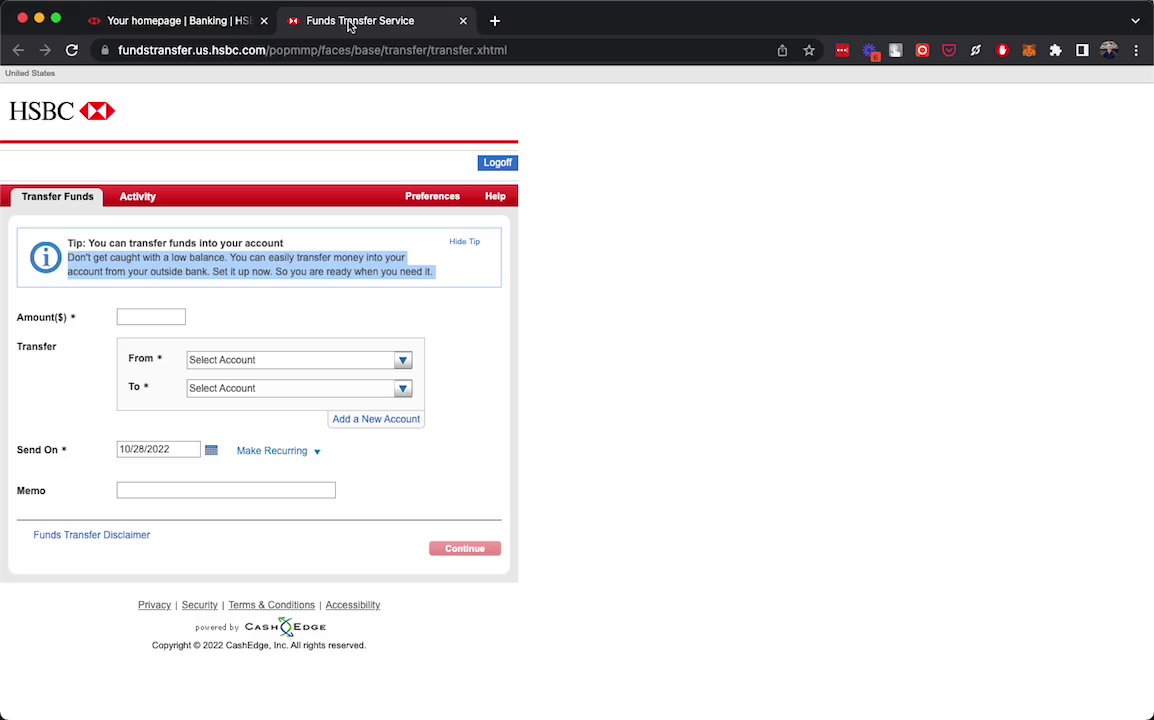Image resolution: width=1154 pixels, height=720 pixels.
Task: Open the Terms & Conditions footer link
Action: tap(272, 605)
